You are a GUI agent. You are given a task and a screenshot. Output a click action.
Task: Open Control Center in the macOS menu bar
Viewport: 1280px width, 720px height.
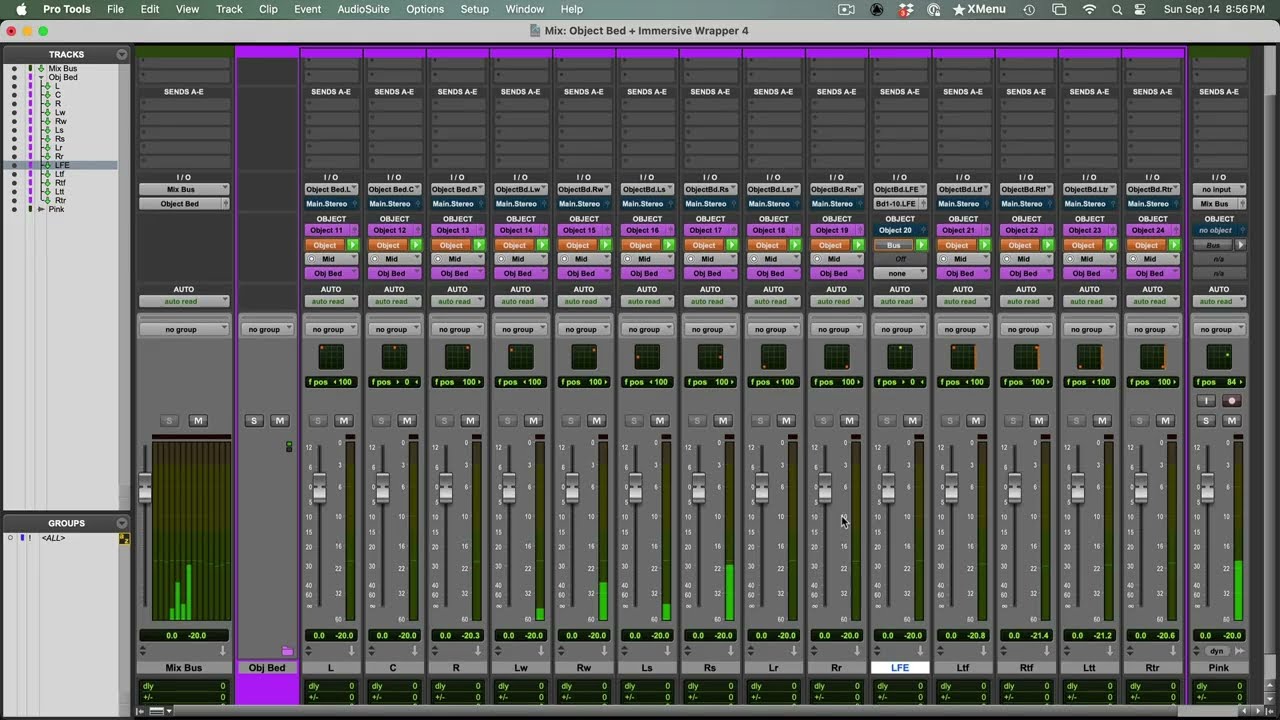1140,9
